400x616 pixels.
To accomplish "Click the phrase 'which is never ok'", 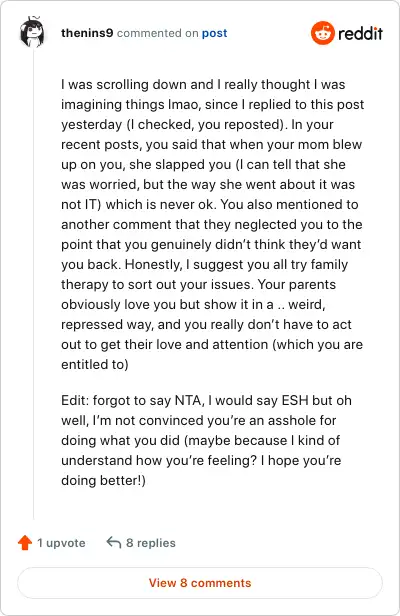I will (x=161, y=204).
